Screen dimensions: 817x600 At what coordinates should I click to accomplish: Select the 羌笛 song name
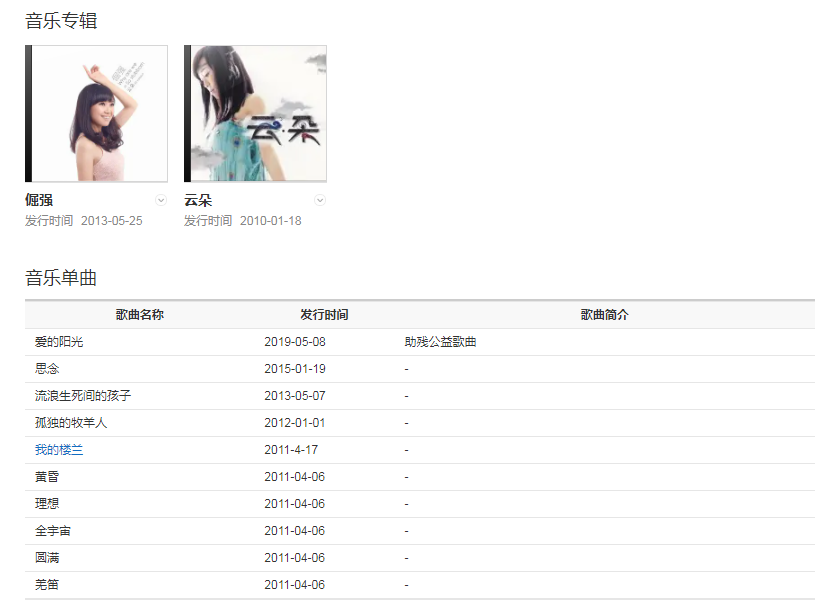(47, 585)
